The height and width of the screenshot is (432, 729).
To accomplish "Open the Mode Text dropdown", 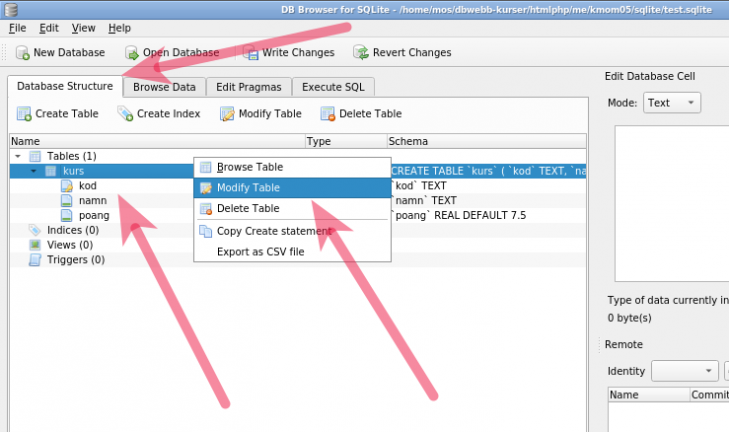I will (672, 103).
